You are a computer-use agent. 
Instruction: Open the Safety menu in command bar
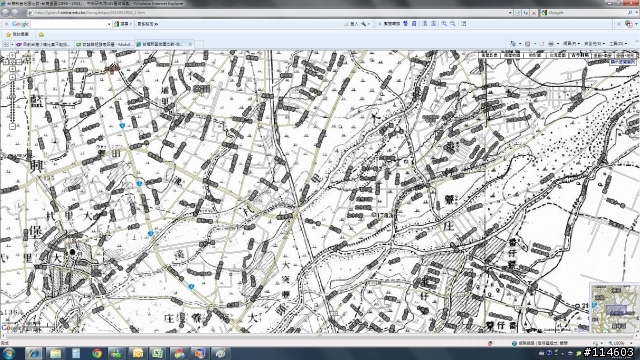click(594, 43)
